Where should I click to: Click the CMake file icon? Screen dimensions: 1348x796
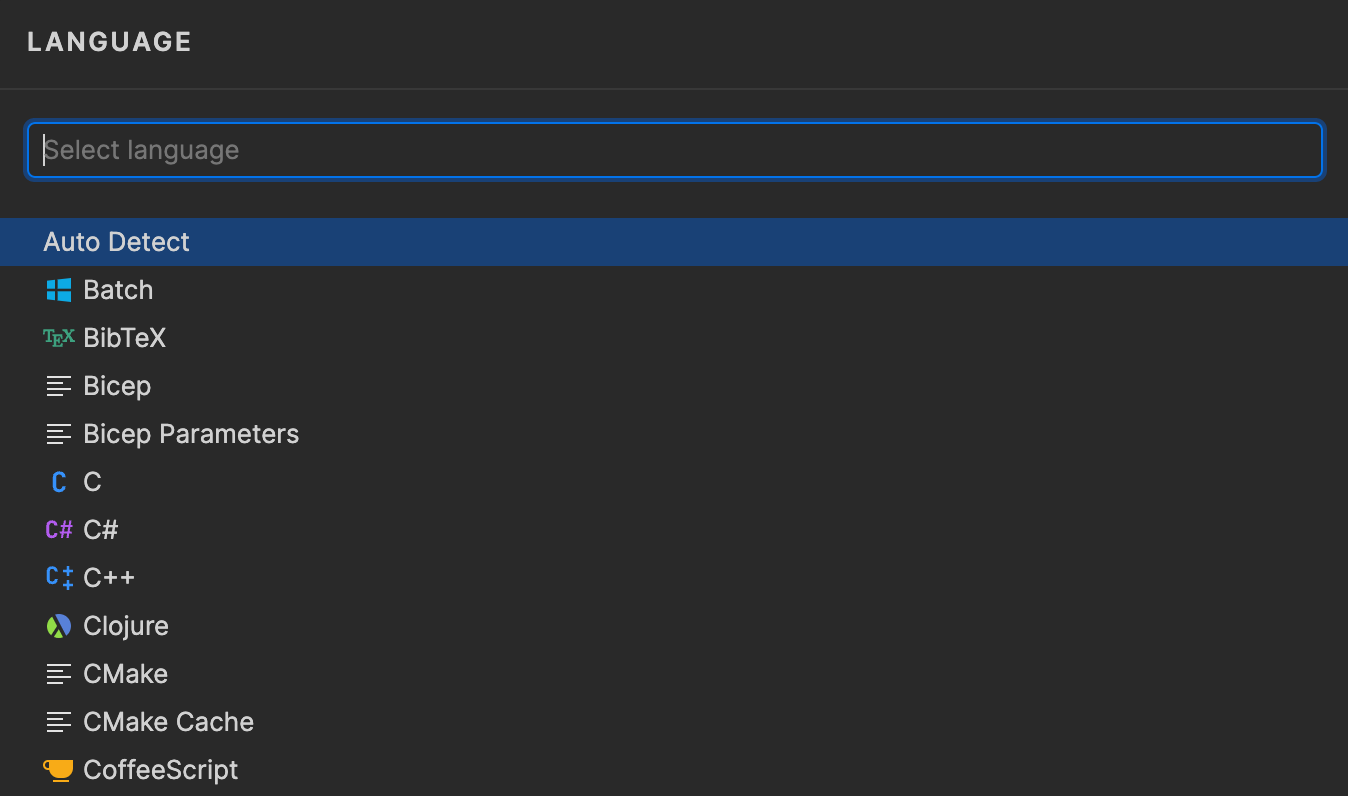tap(58, 673)
